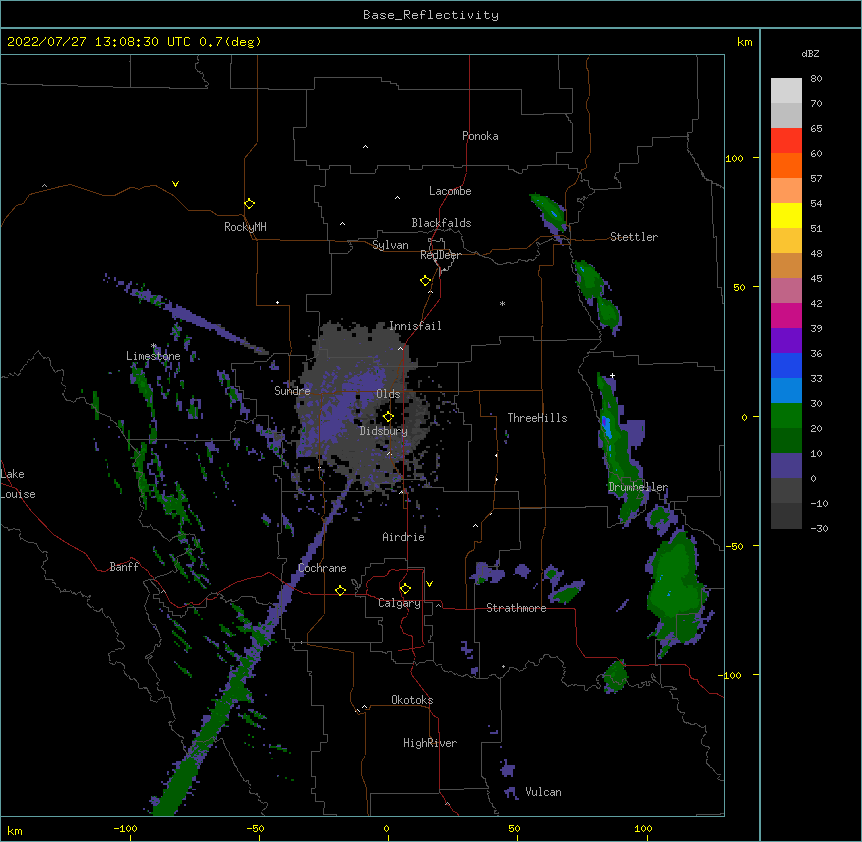Pick the bright green swatch below 30
Screen dimensions: 862x842
(x=786, y=416)
